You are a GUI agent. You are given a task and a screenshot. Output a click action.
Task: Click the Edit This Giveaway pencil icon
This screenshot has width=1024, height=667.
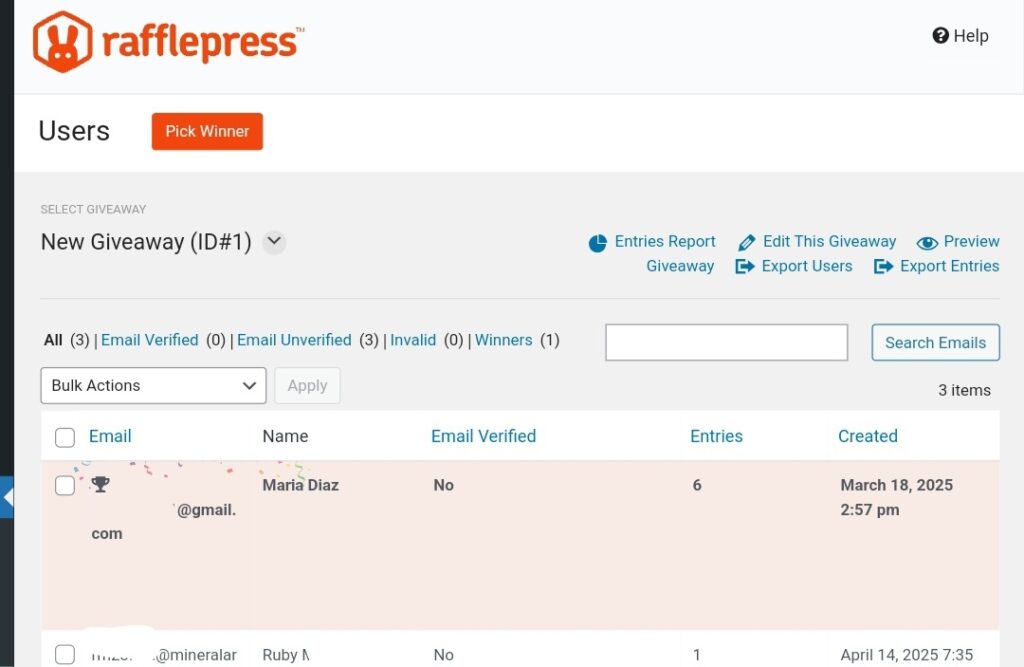tap(747, 243)
